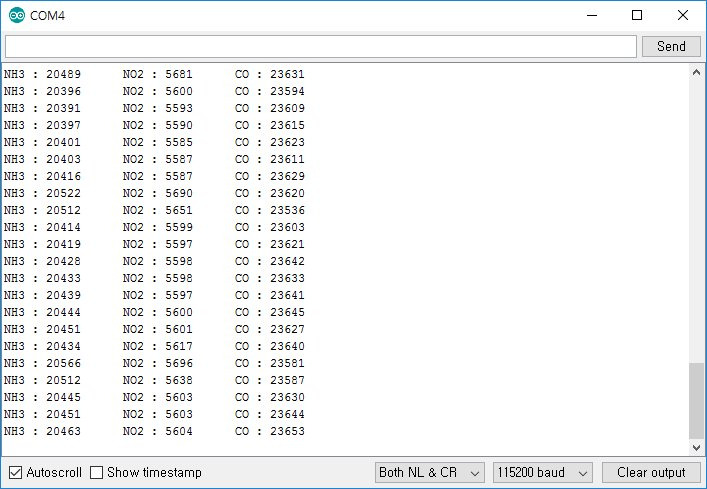
Task: Click the NH3 value 20416
Action: point(64,176)
